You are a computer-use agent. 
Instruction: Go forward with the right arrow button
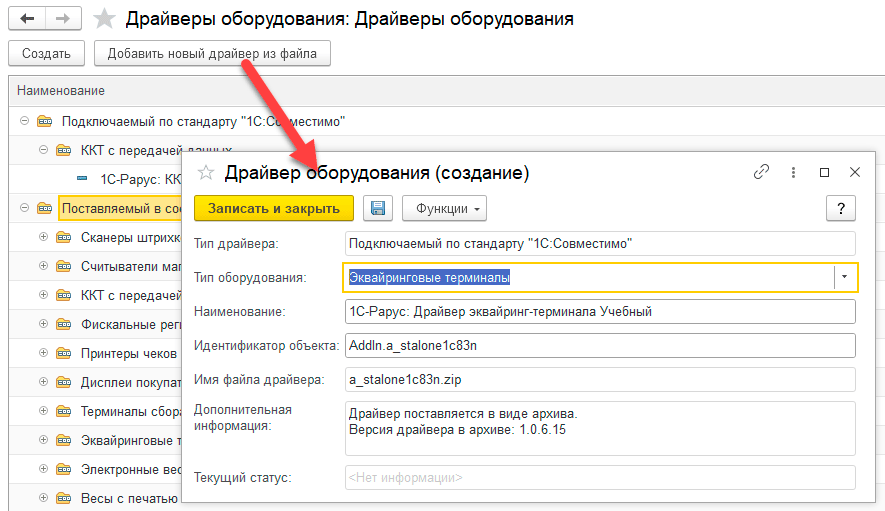(63, 19)
